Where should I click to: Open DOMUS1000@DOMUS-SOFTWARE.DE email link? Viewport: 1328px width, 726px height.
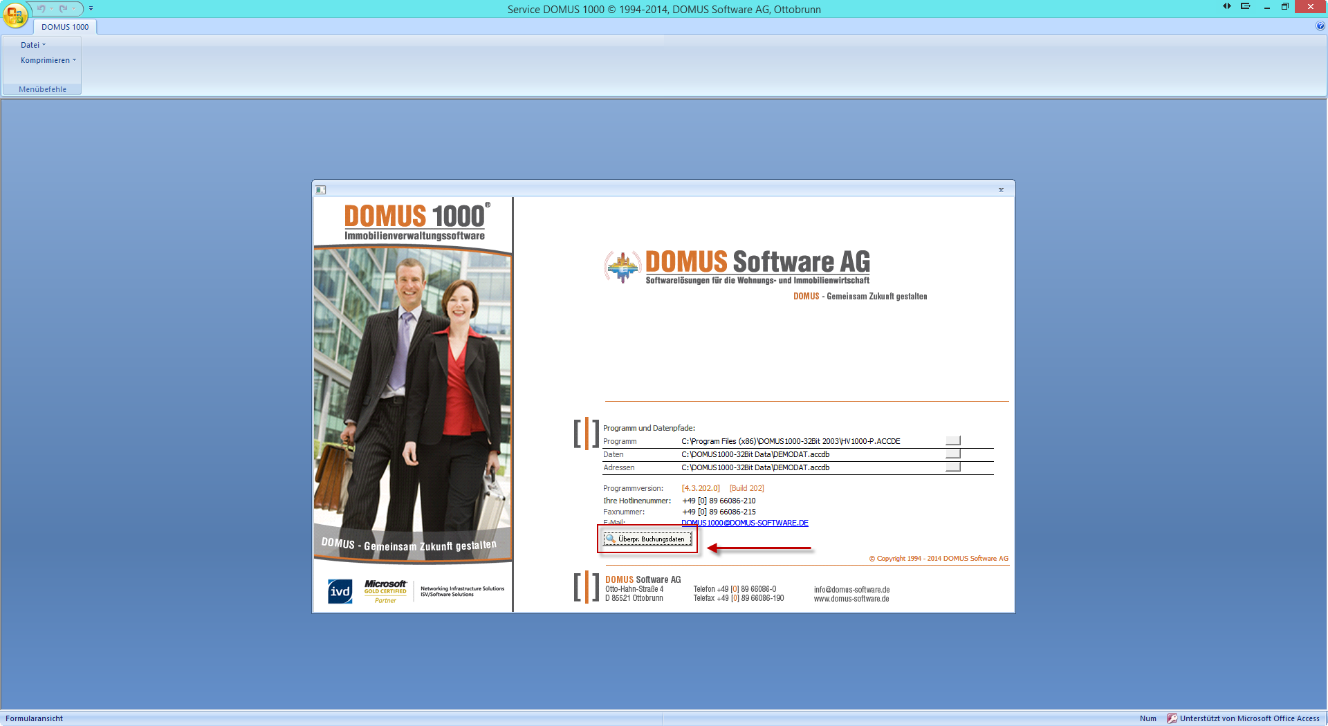(x=745, y=523)
